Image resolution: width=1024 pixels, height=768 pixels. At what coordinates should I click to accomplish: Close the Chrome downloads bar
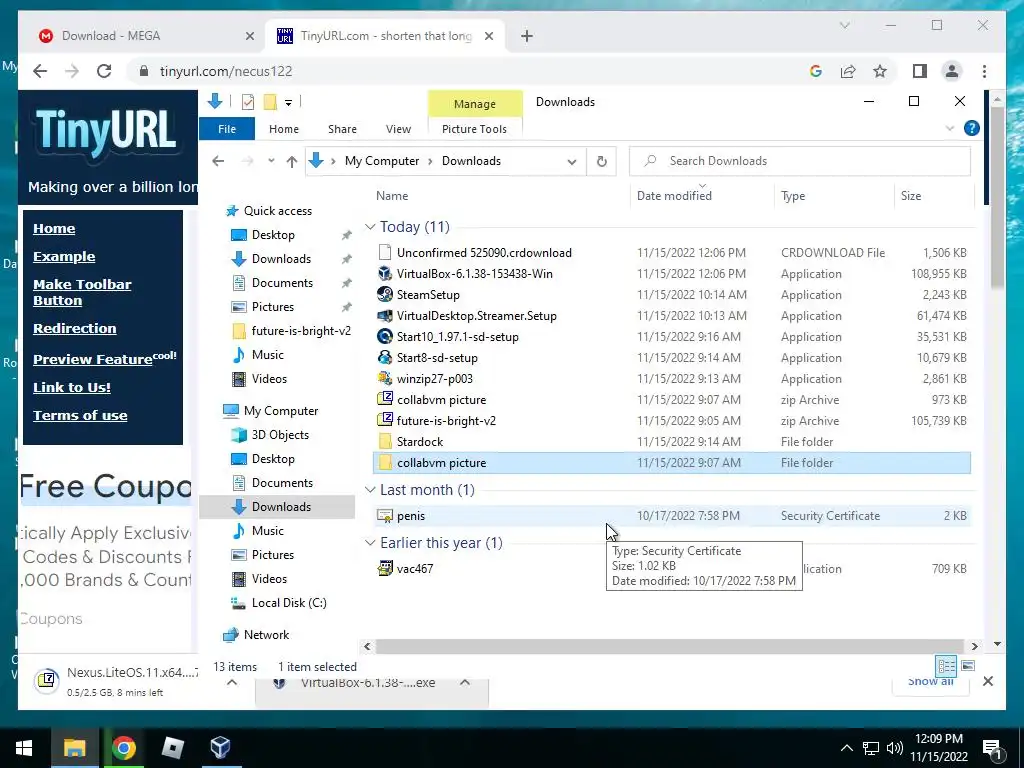point(987,681)
